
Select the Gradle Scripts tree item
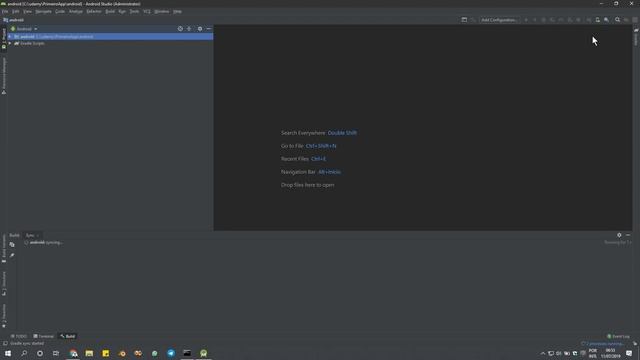29,43
